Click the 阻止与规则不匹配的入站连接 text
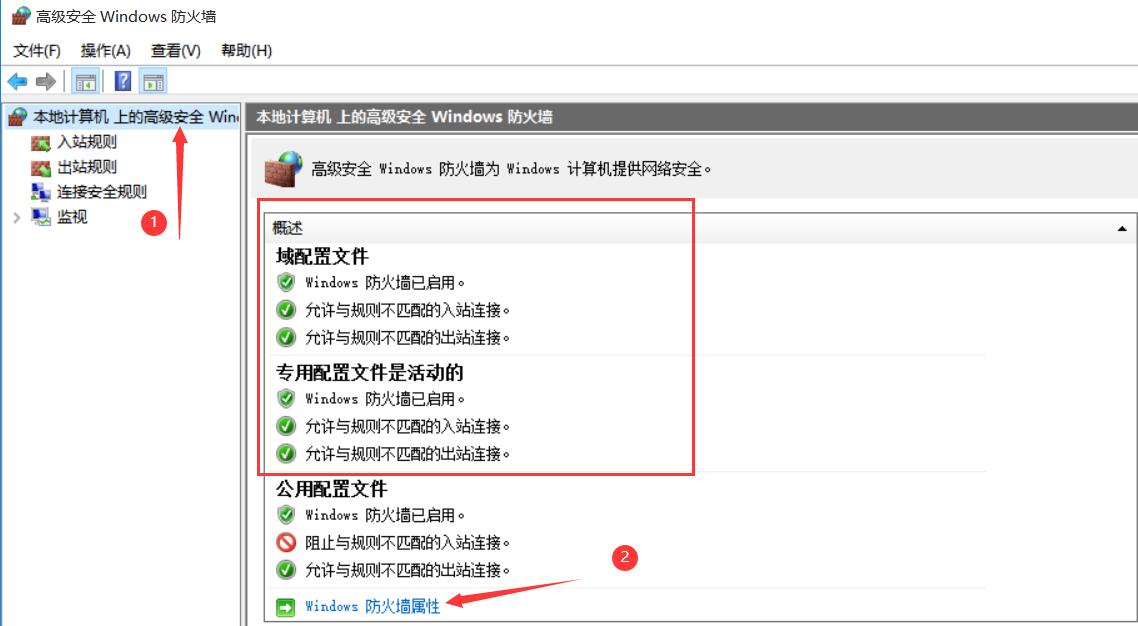The width and height of the screenshot is (1138, 626). tap(408, 543)
